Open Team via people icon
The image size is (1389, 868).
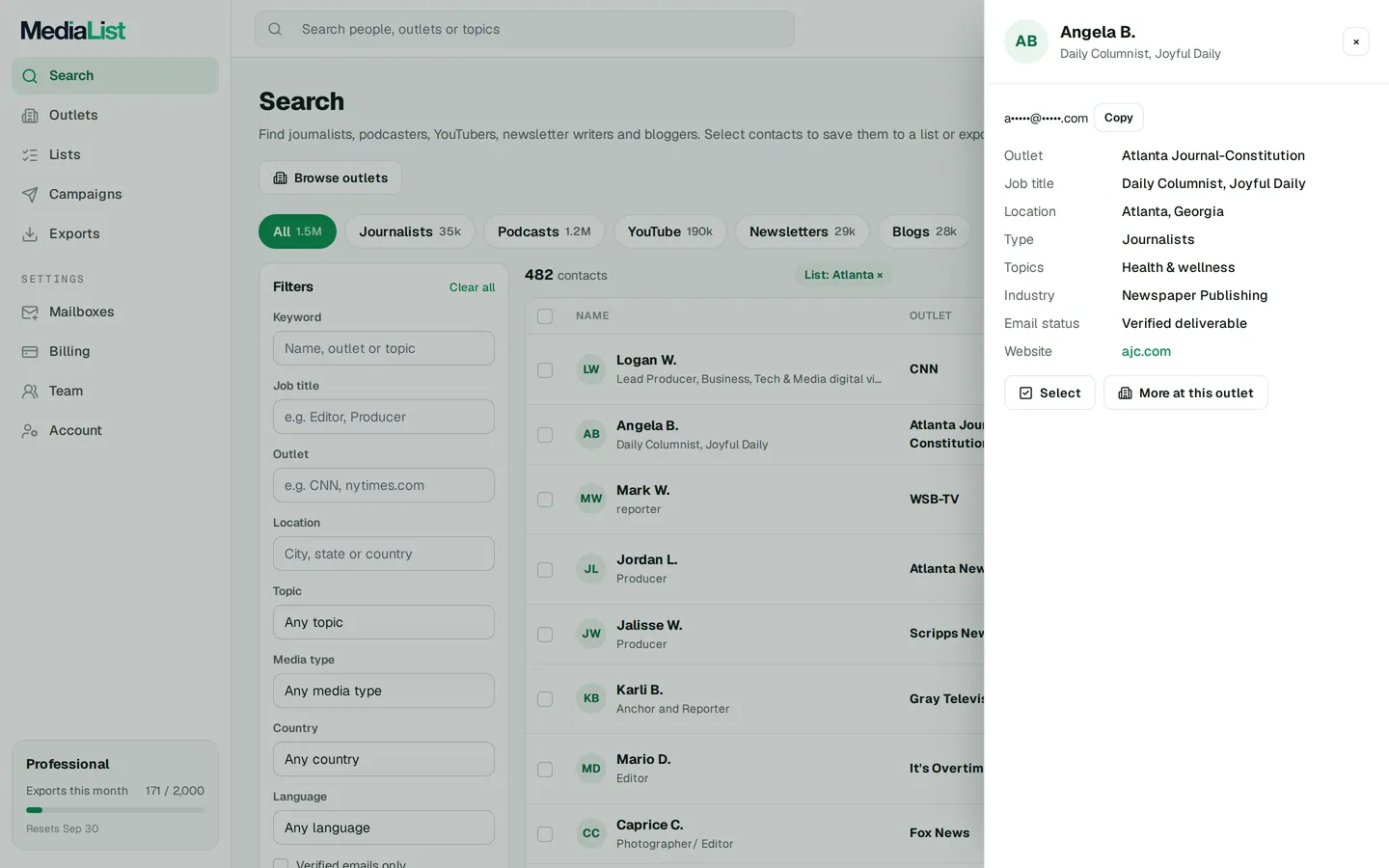click(x=30, y=391)
